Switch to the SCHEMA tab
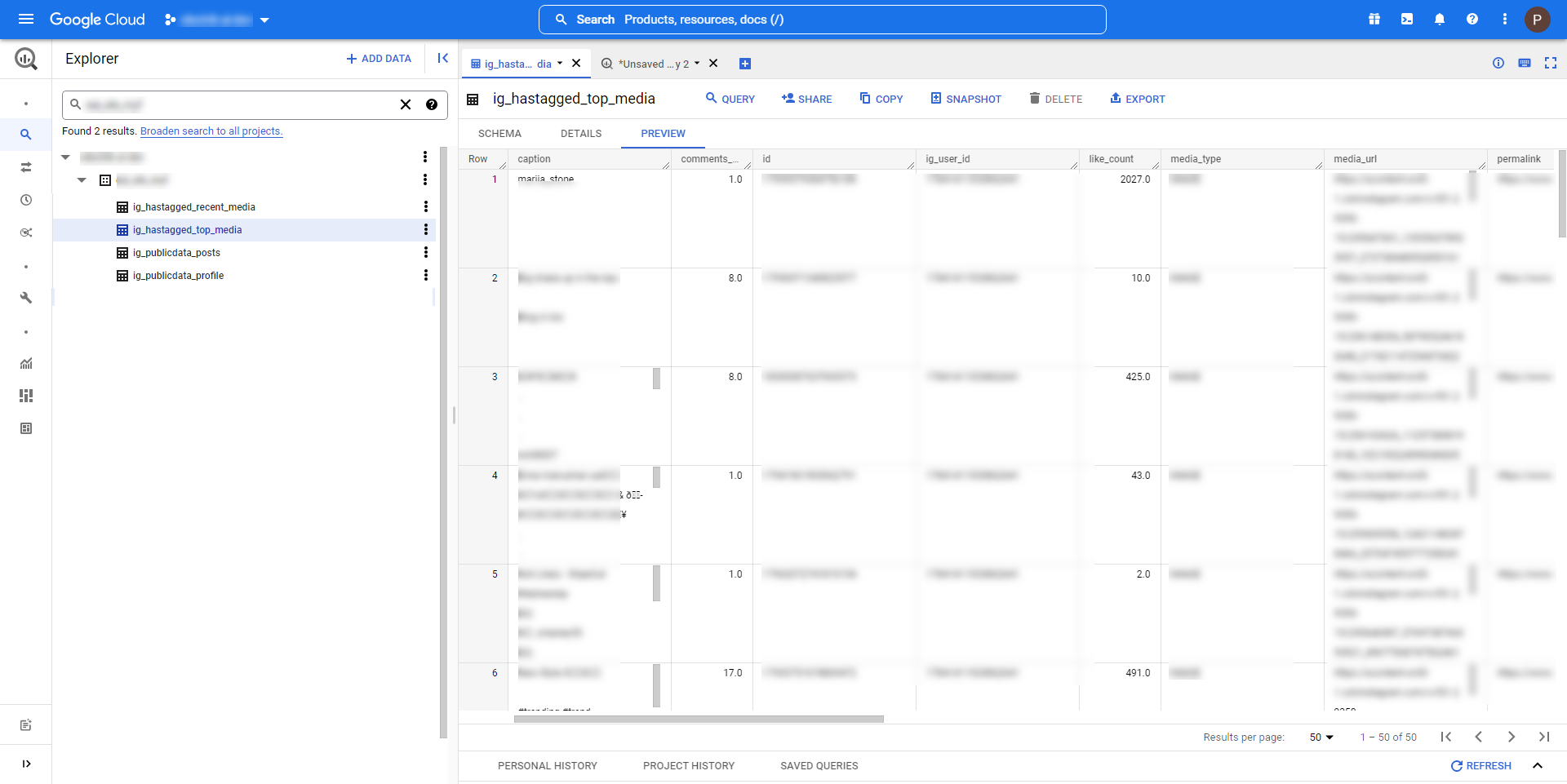 (x=499, y=134)
